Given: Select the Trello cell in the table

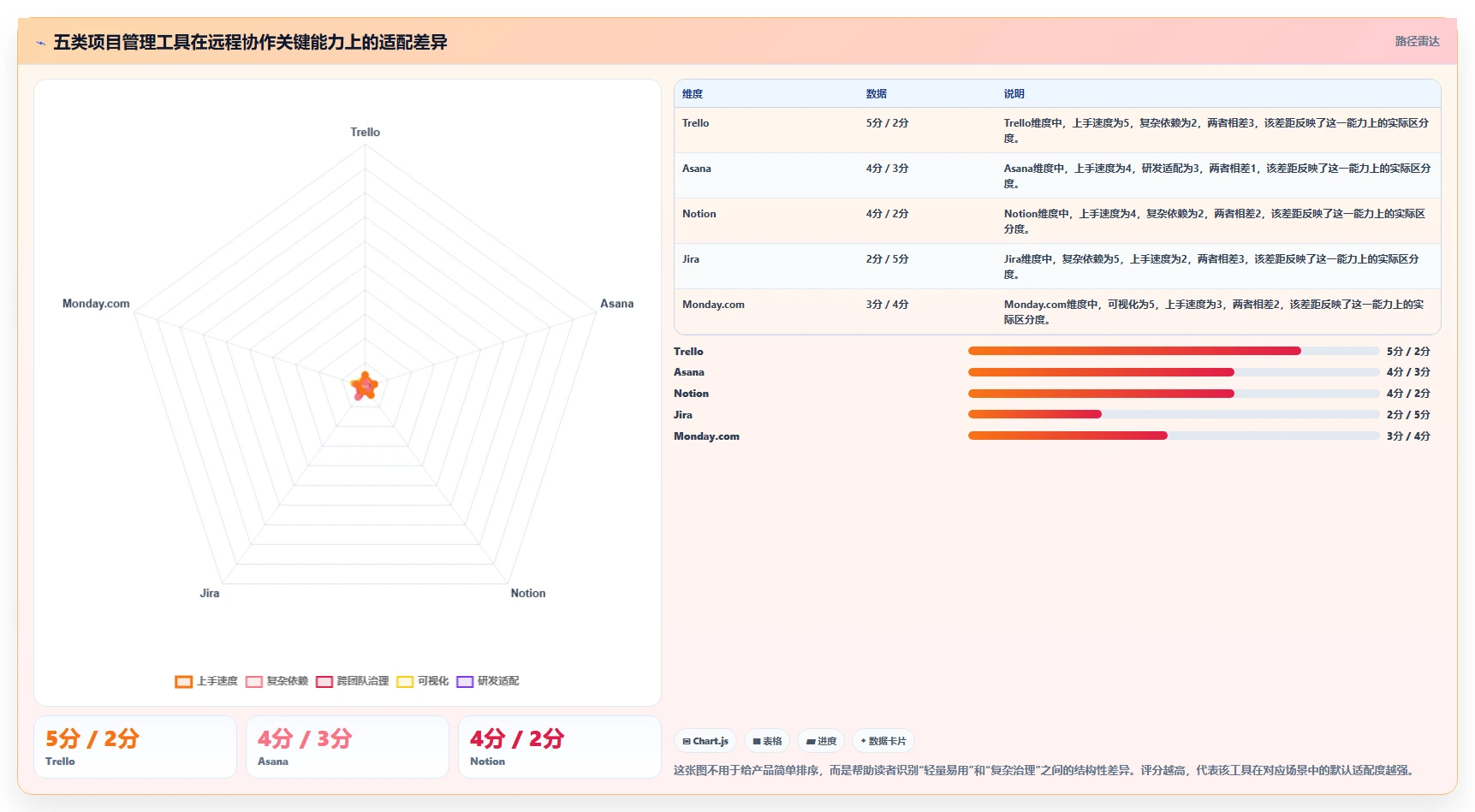Looking at the screenshot, I should 695,123.
